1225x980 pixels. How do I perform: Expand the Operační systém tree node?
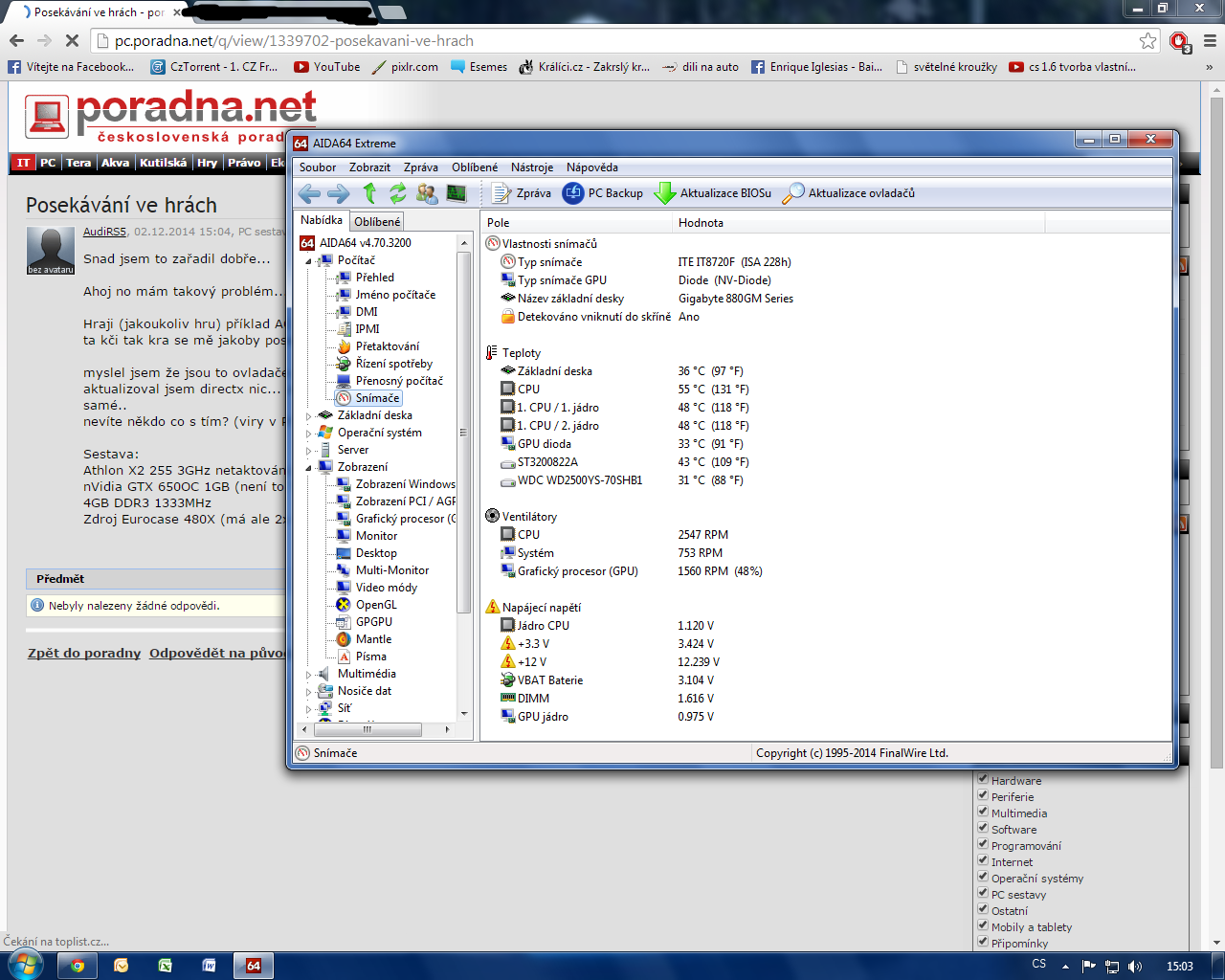tap(309, 433)
